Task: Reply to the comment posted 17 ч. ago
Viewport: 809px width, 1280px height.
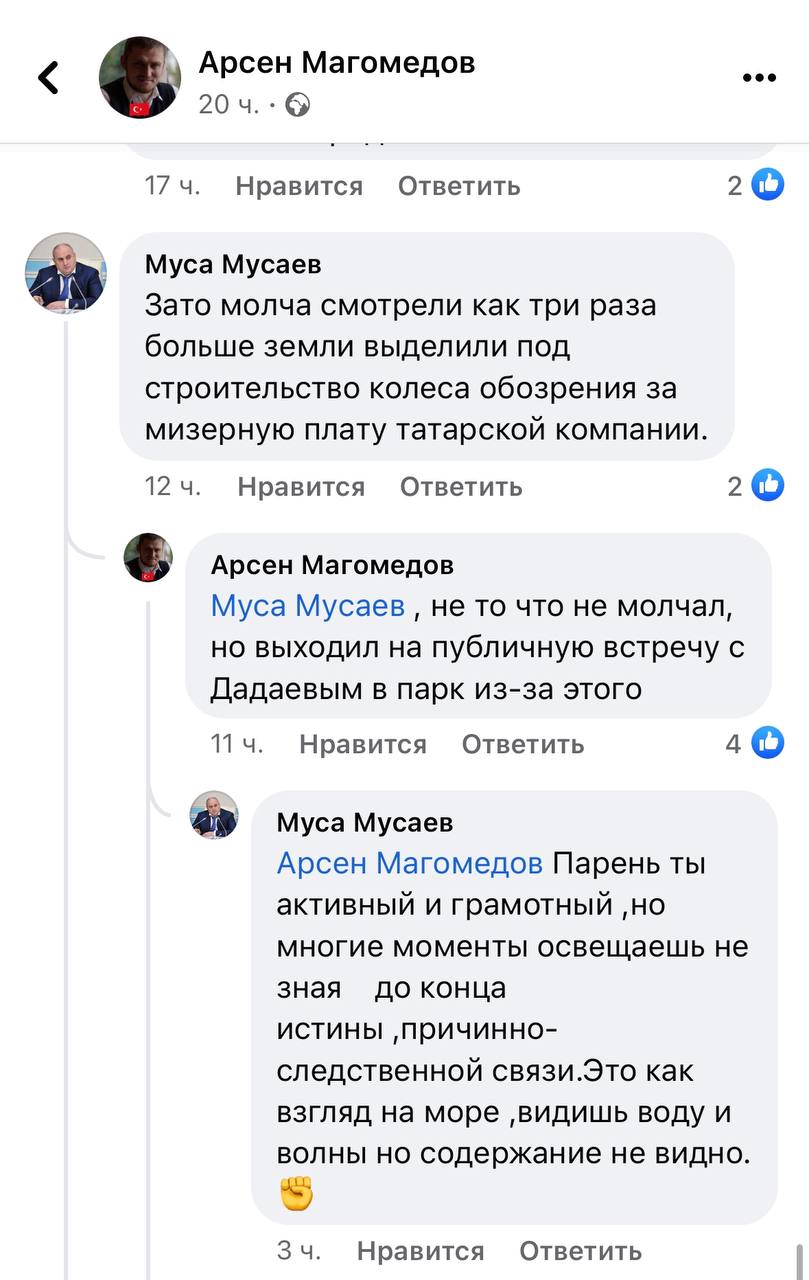Action: 459,186
